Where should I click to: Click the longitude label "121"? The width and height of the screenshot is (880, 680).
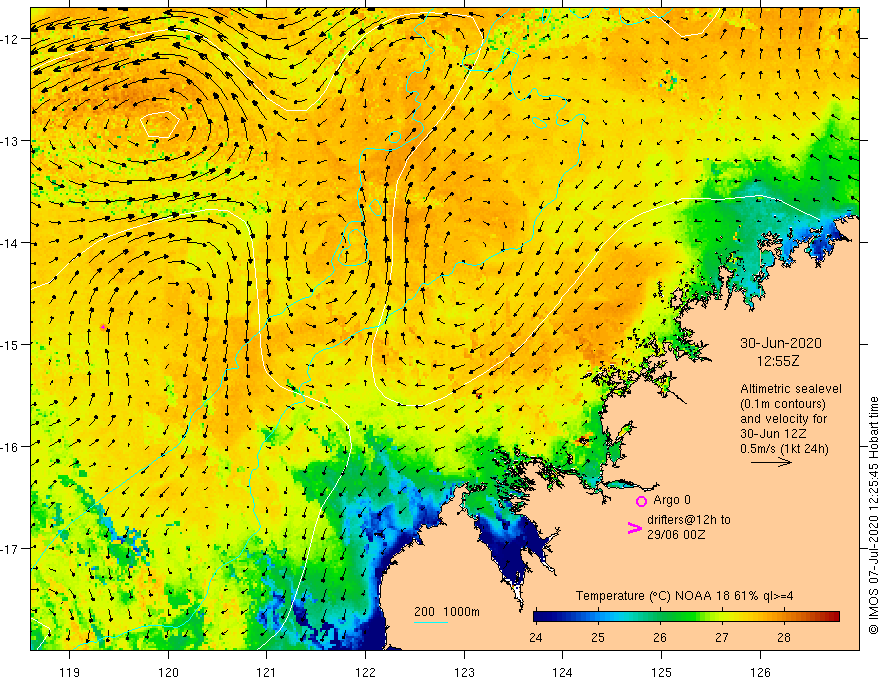(x=267, y=672)
